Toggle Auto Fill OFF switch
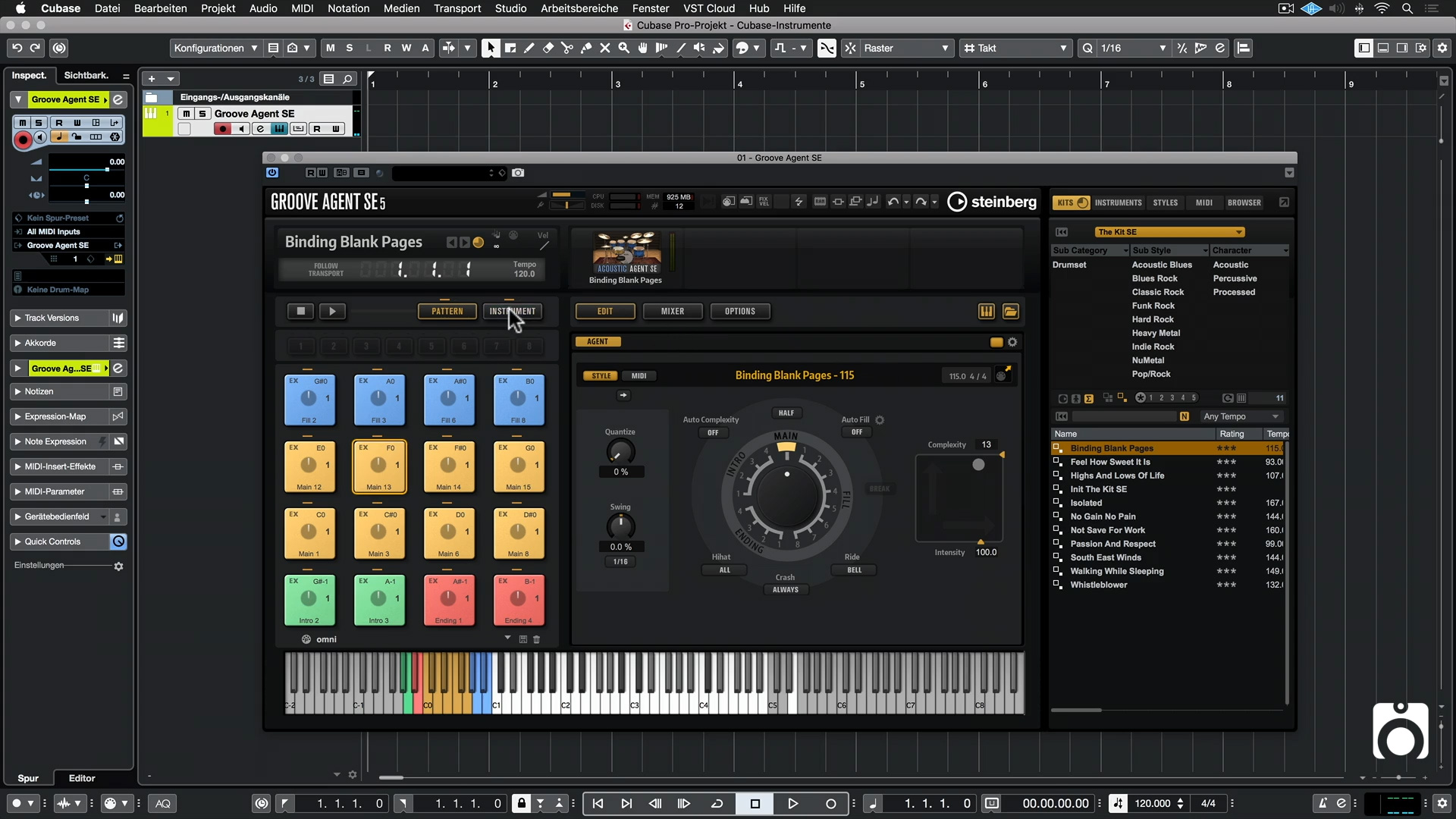 (857, 433)
